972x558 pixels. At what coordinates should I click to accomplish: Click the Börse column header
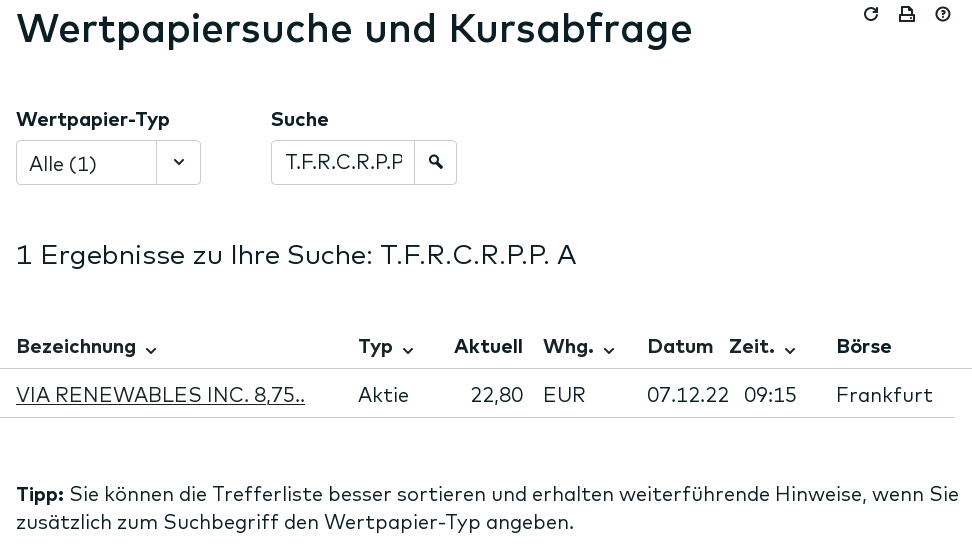pyautogui.click(x=864, y=347)
